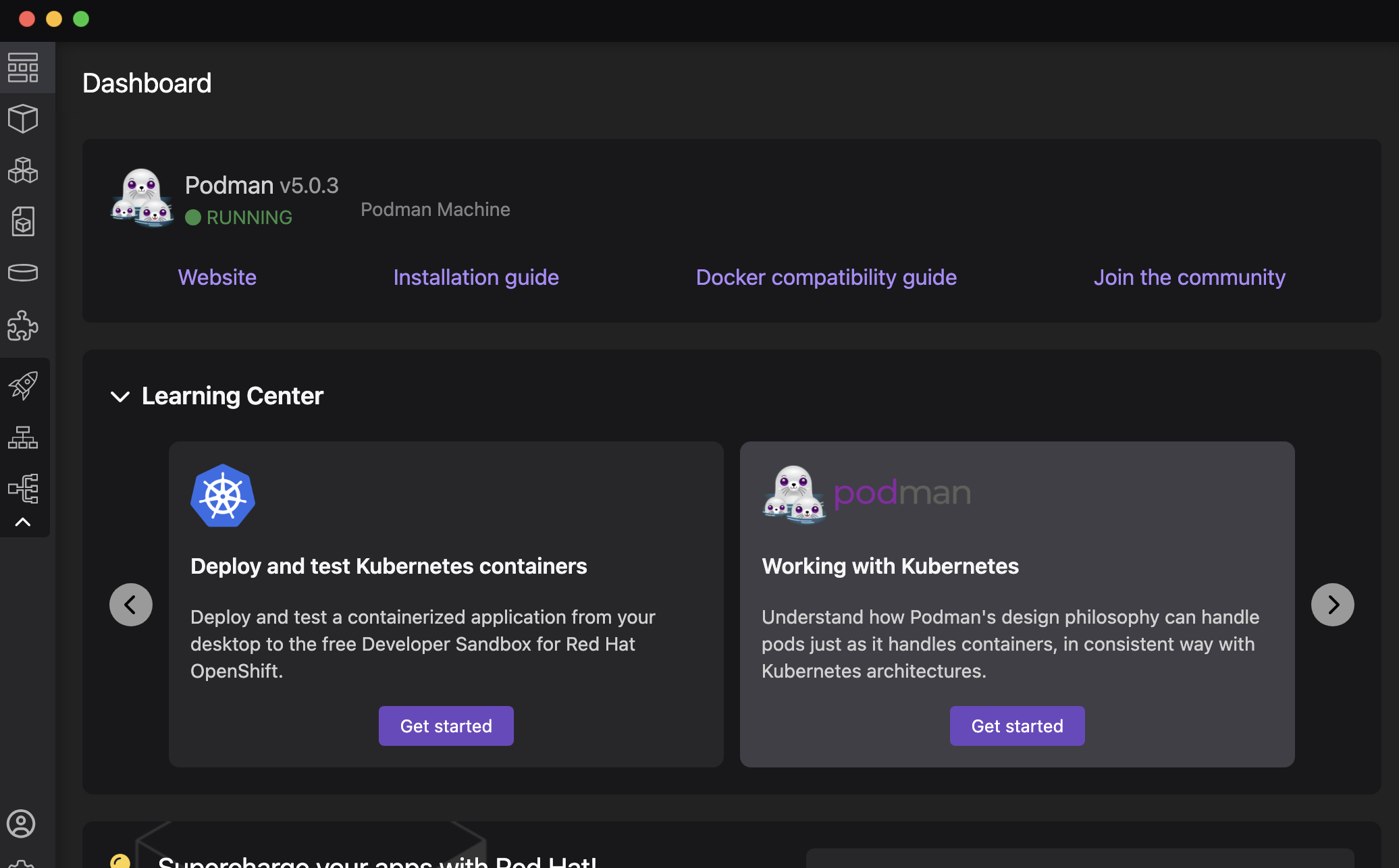Screen dimensions: 1399x868
Task: Click the left carousel navigation arrow
Action: pos(131,604)
